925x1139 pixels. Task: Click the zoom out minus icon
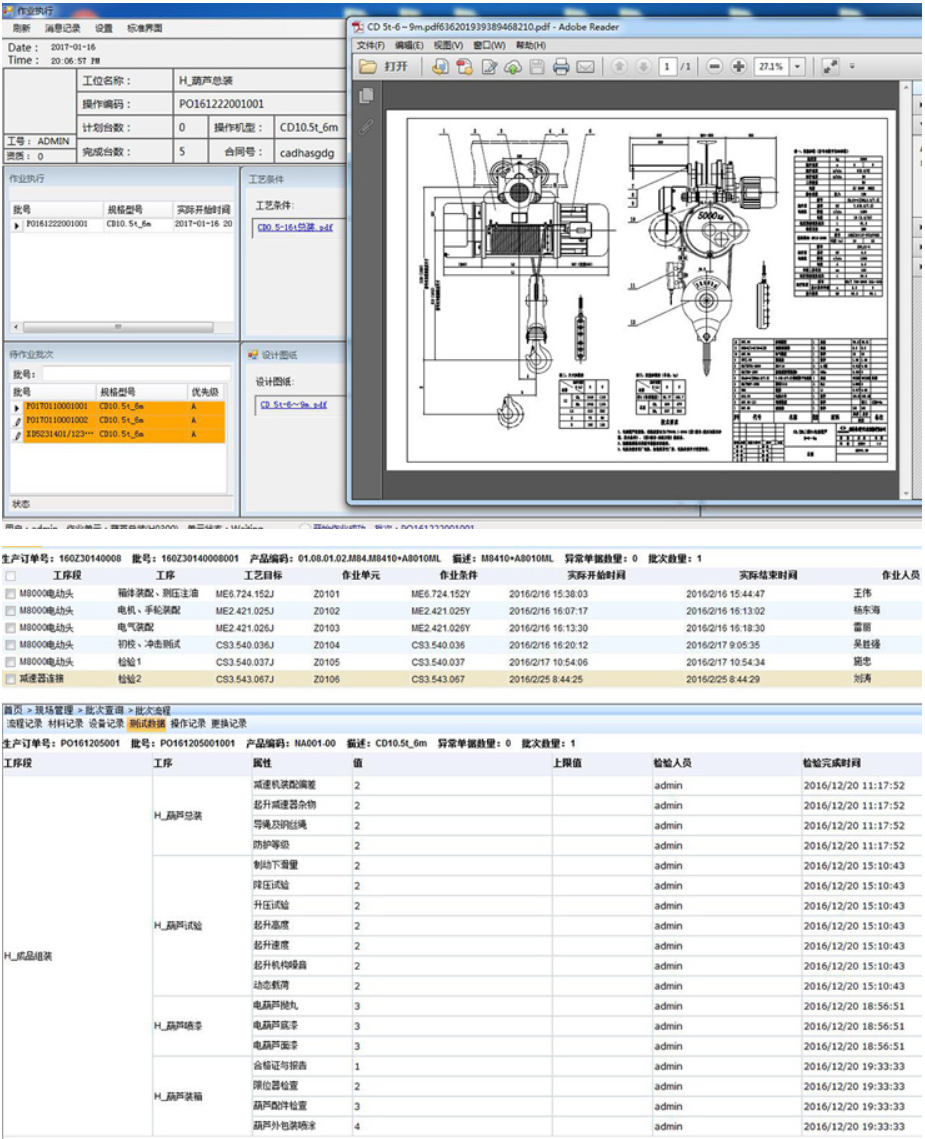714,67
